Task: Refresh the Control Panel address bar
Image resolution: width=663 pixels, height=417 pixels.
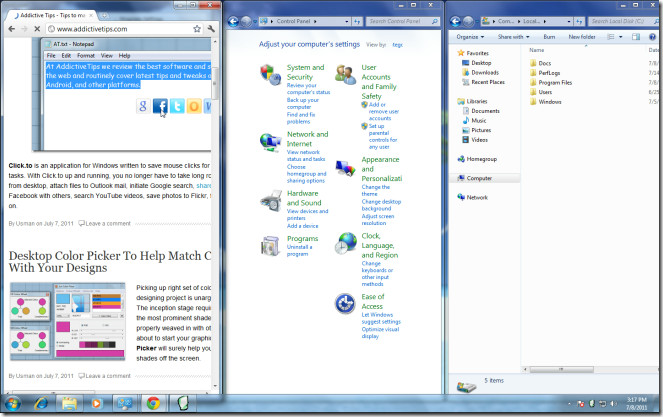Action: click(x=357, y=21)
